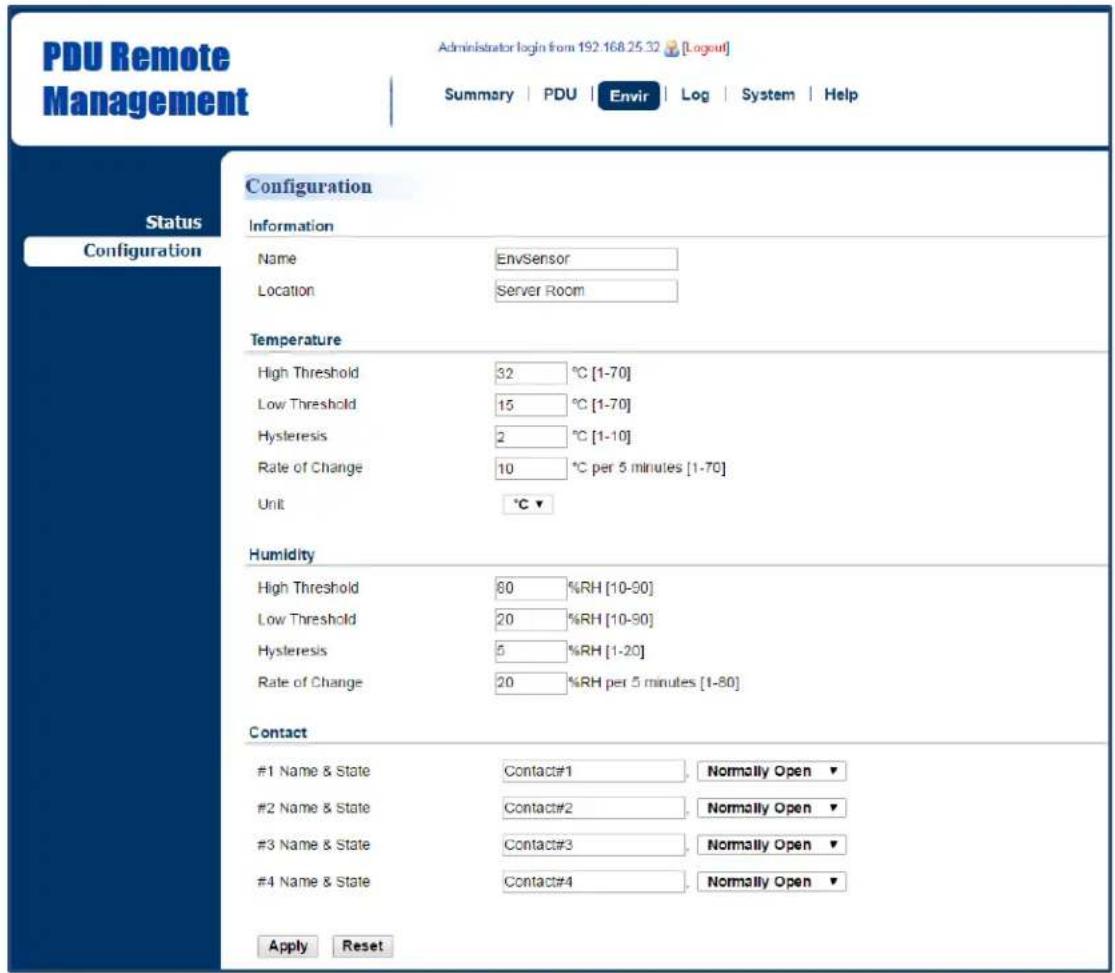Go to the System tab
This screenshot has height=973, width=1115.
click(768, 95)
